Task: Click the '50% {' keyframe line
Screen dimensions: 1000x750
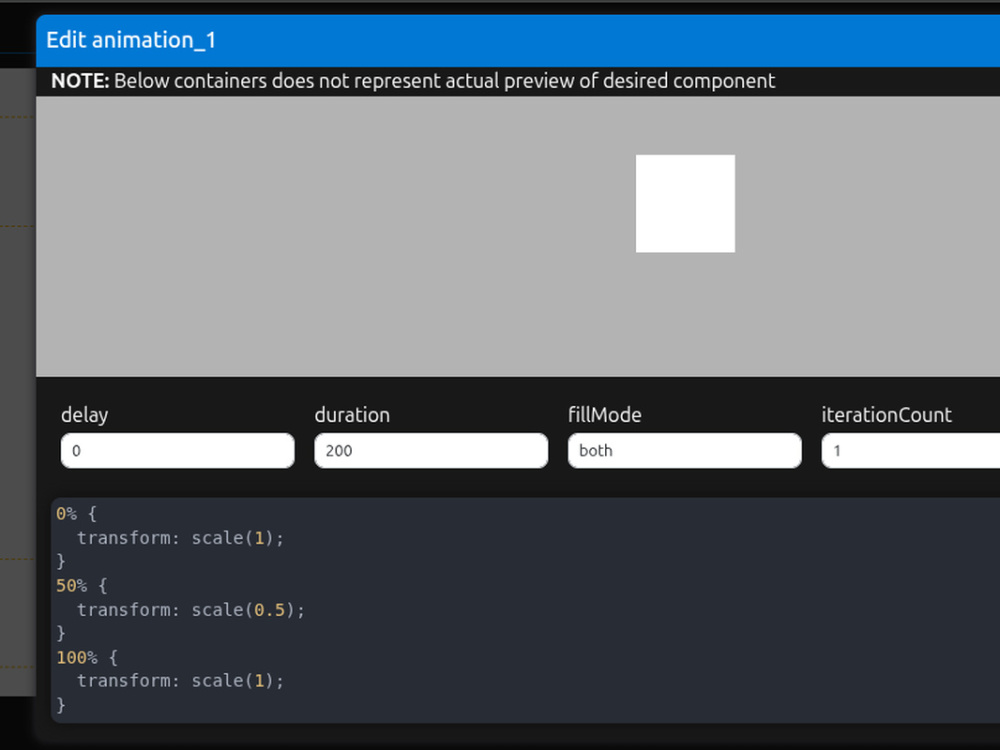Action: [x=81, y=585]
